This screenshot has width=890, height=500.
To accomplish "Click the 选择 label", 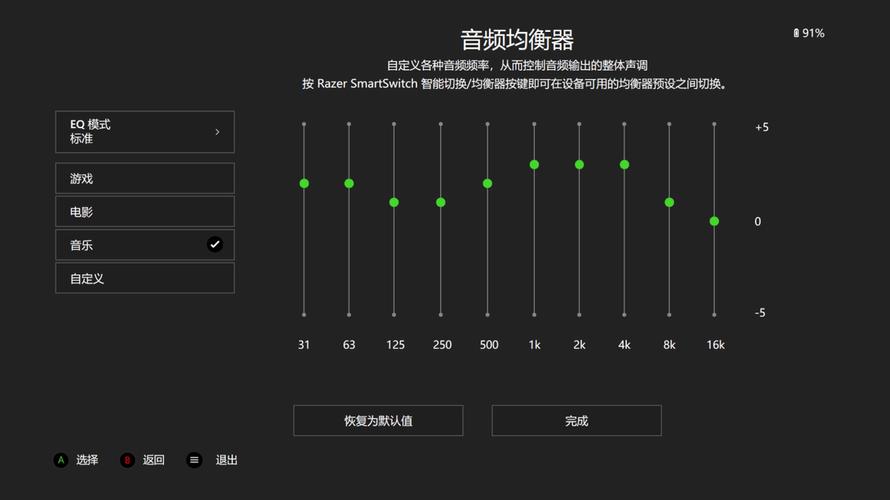I will tap(87, 460).
